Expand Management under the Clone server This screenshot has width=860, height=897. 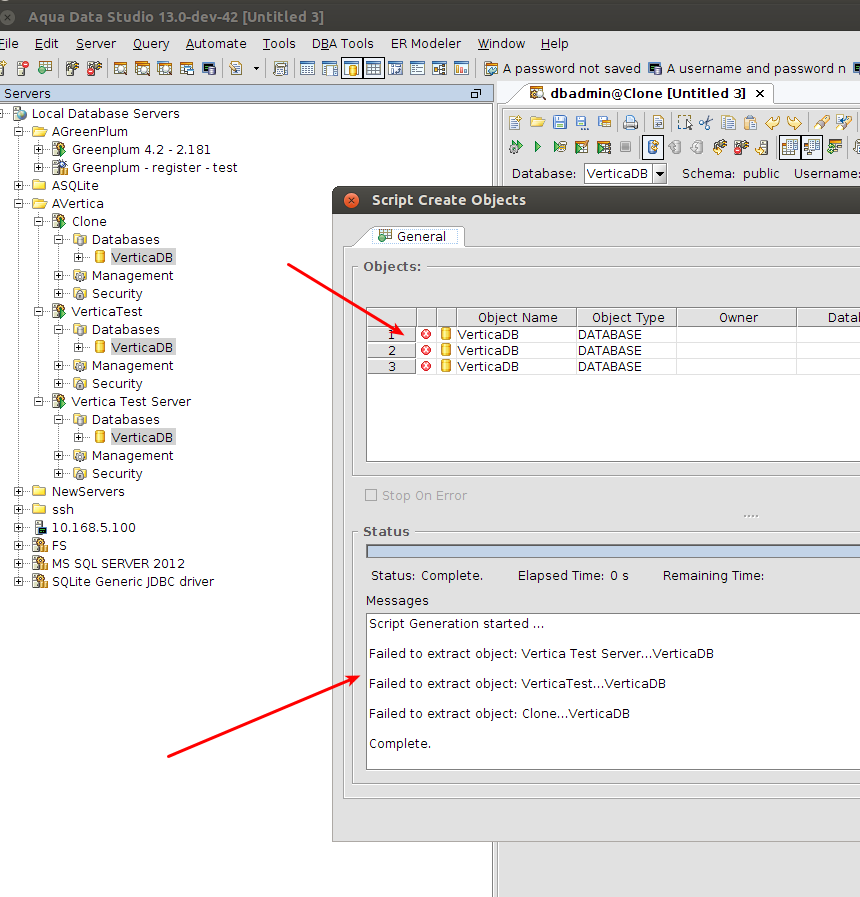pyautogui.click(x=58, y=276)
